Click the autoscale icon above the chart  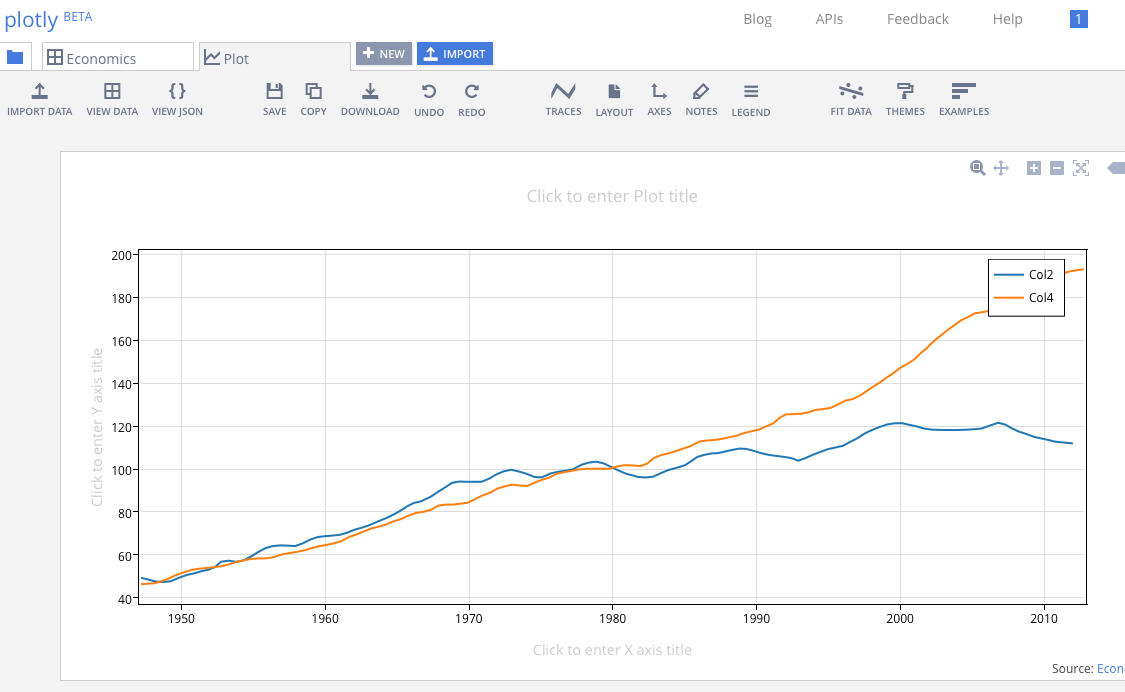(x=1081, y=168)
